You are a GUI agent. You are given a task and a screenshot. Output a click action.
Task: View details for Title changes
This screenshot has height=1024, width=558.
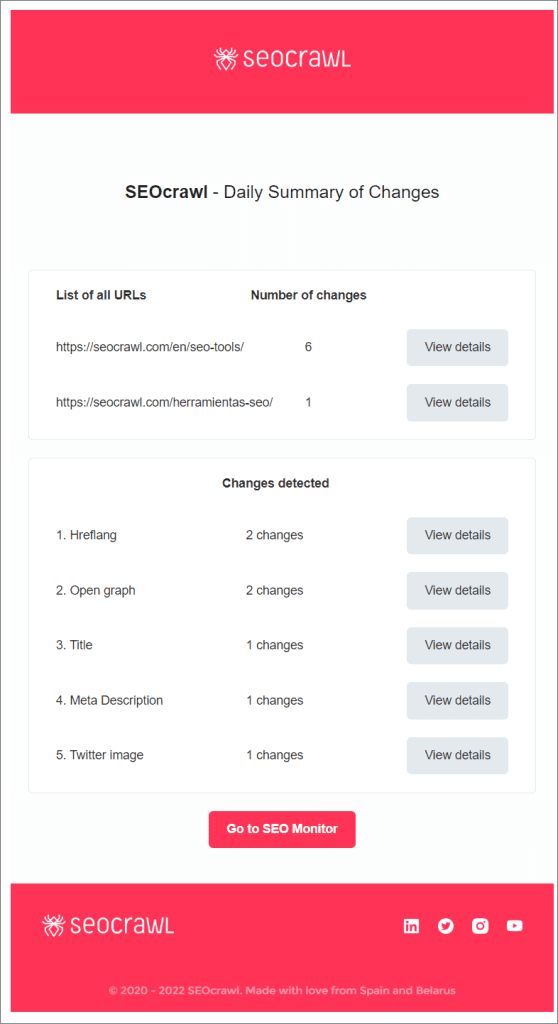[457, 645]
